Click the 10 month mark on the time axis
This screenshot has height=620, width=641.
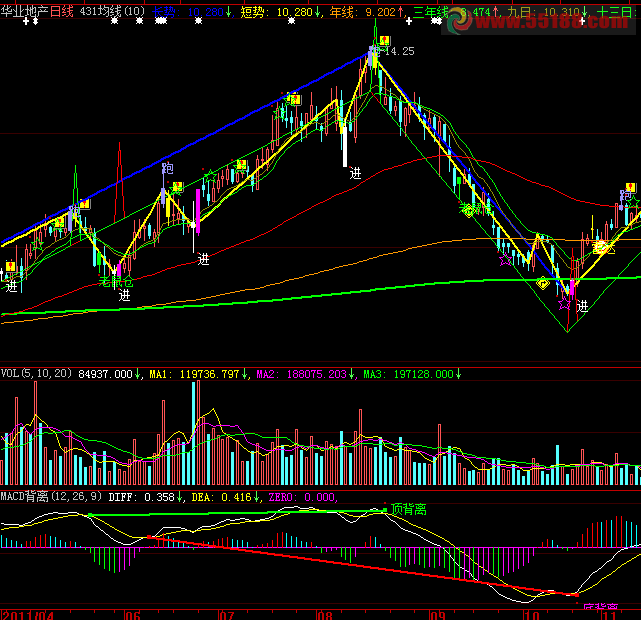[532, 615]
